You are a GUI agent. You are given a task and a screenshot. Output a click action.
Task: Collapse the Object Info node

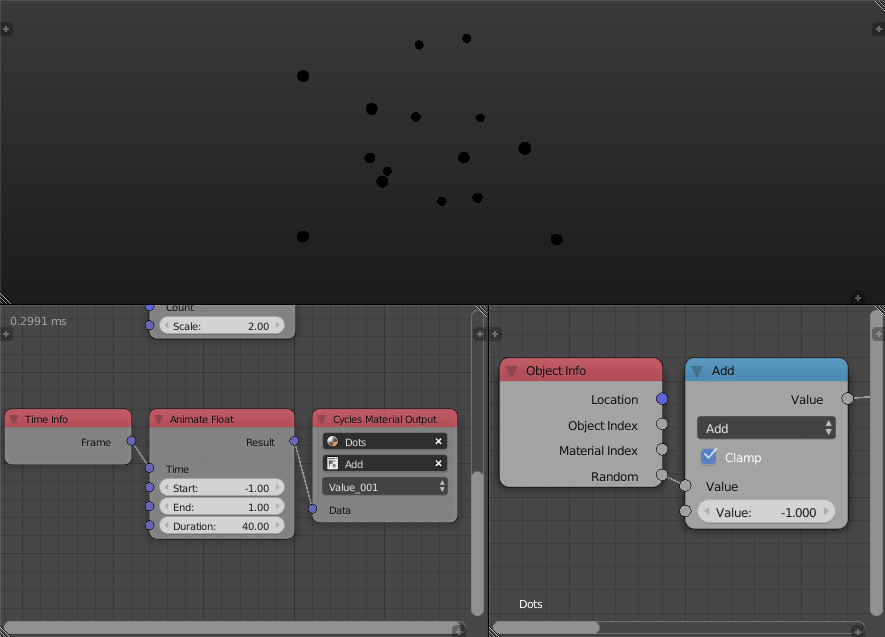tap(510, 370)
